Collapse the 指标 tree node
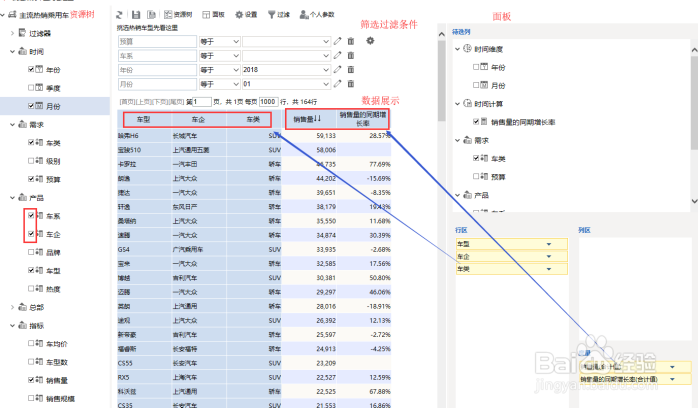This screenshot has width=698, height=409. (12, 325)
